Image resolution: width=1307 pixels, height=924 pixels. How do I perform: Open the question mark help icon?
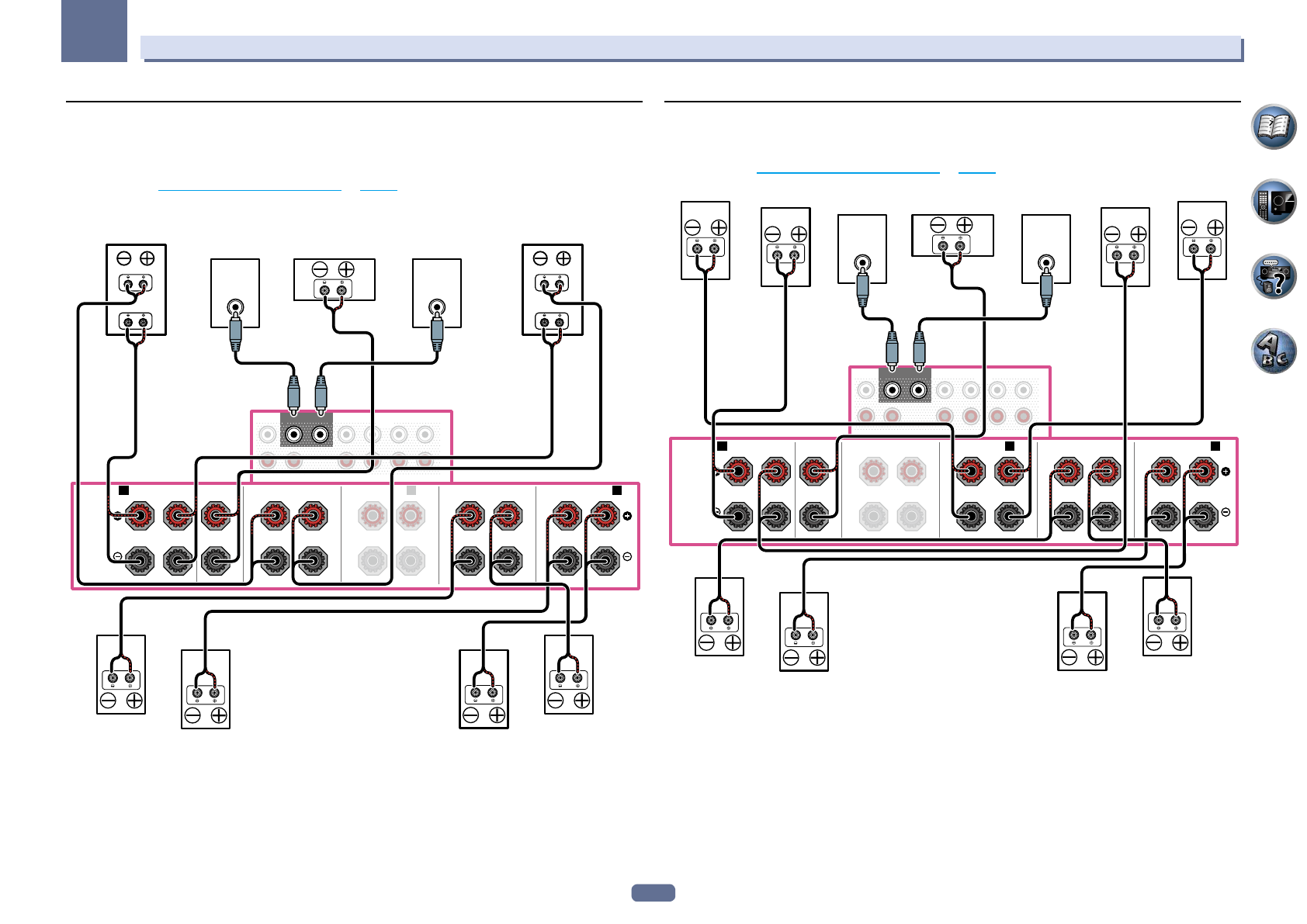tap(1274, 277)
